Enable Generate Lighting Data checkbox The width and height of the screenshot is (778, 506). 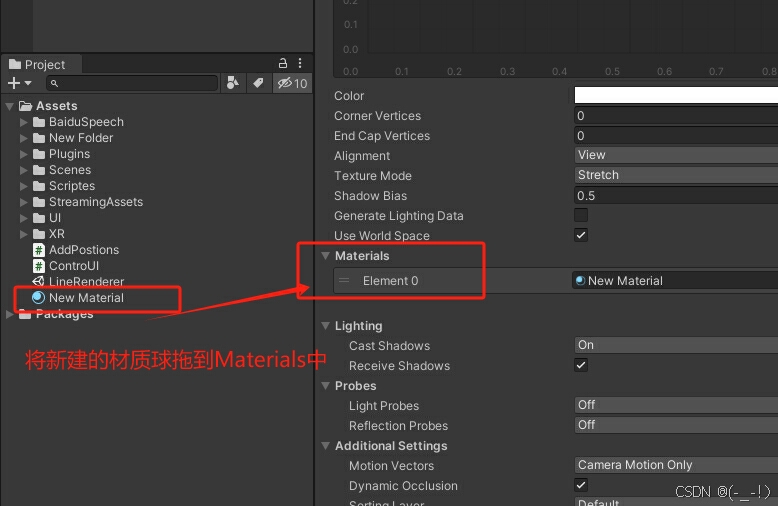pyautogui.click(x=581, y=215)
